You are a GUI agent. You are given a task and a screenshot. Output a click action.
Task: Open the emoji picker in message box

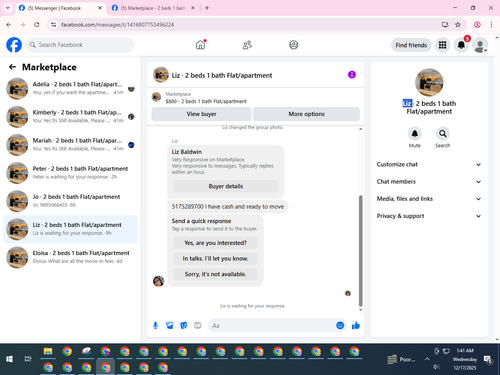(340, 325)
